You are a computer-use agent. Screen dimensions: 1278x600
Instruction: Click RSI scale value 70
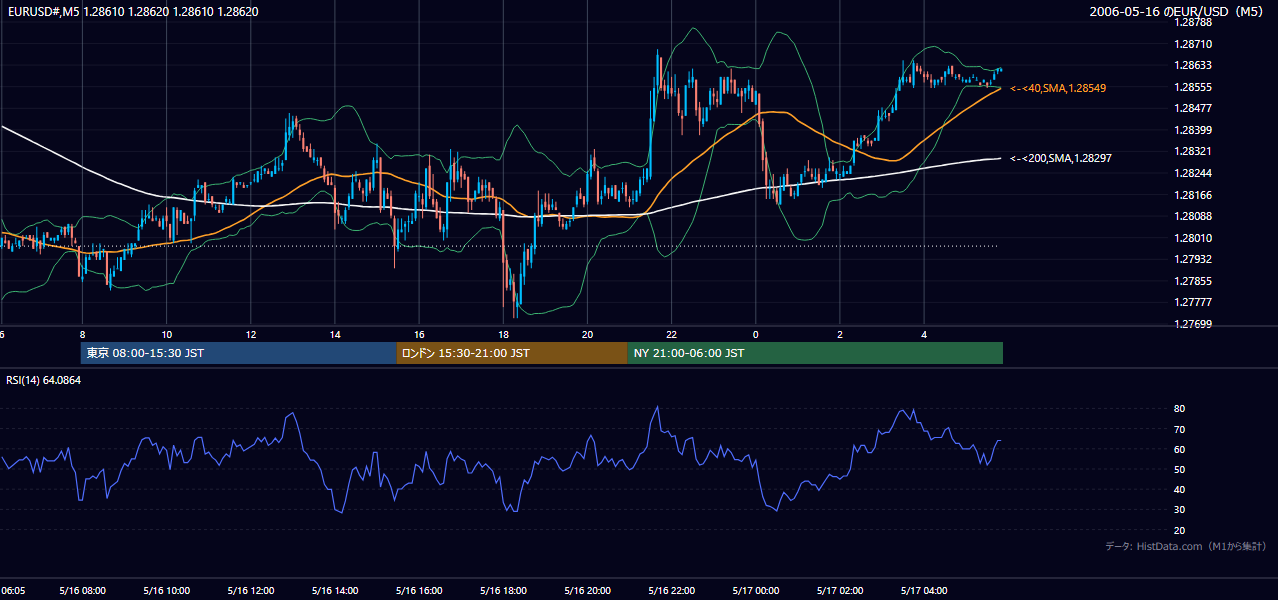coord(1180,429)
